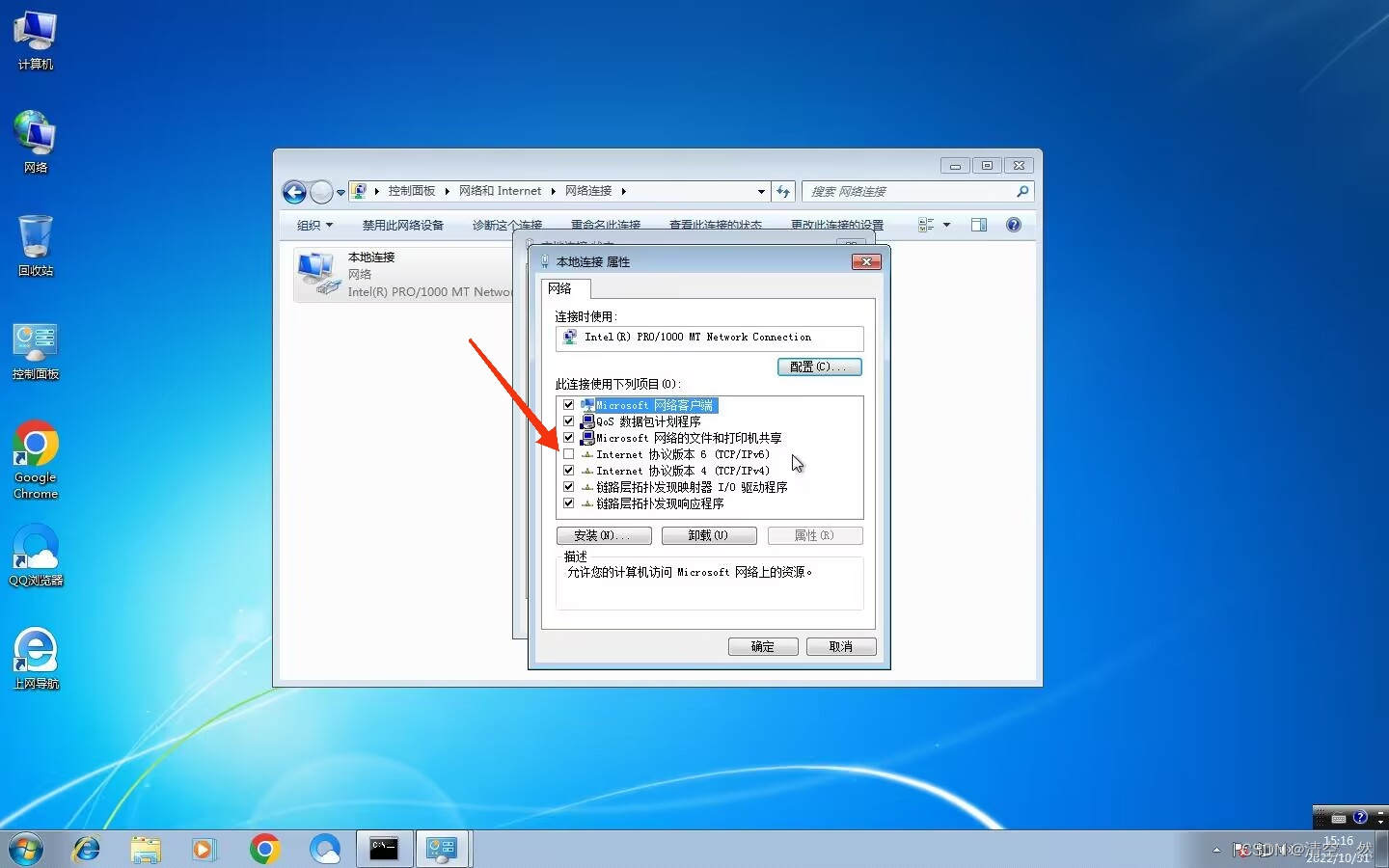The image size is (1389, 868).
Task: Expand breadcrumb arrow after 控制面板
Action: [448, 191]
